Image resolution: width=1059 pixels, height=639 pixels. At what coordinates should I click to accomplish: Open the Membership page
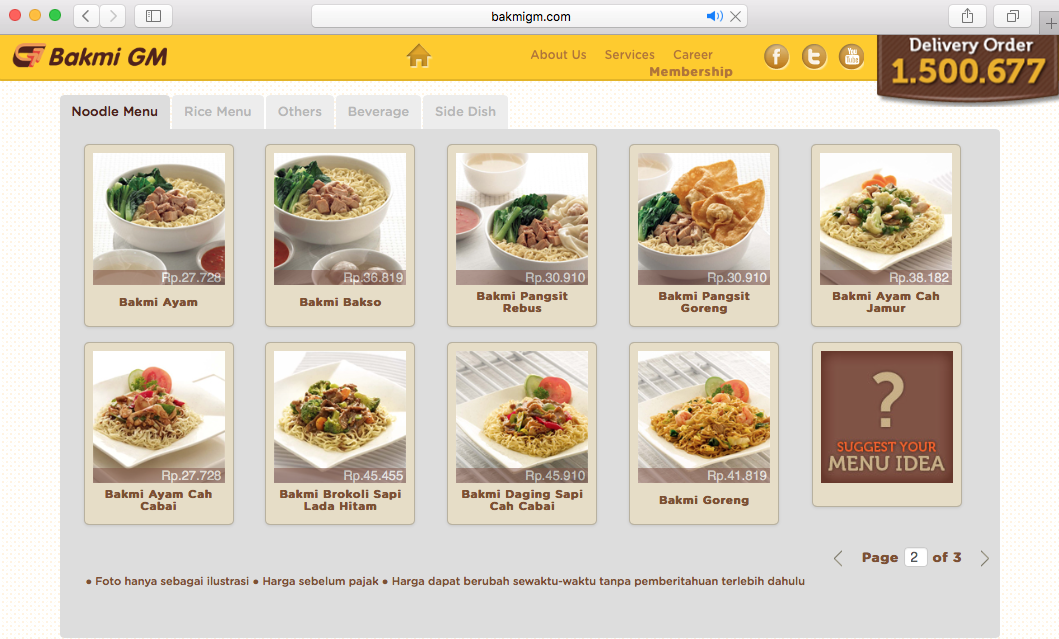pos(691,72)
